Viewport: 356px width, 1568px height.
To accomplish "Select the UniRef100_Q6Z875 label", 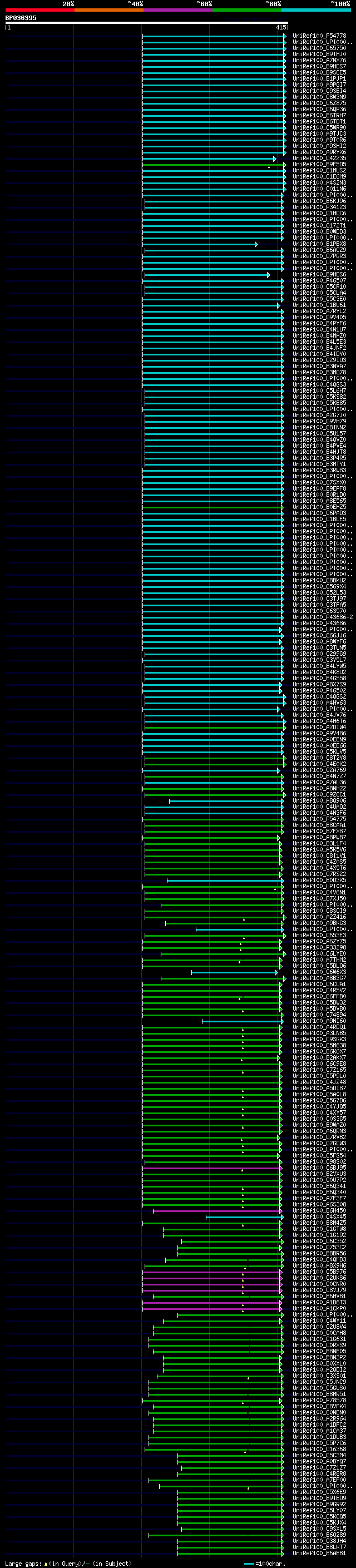I will pos(319,103).
